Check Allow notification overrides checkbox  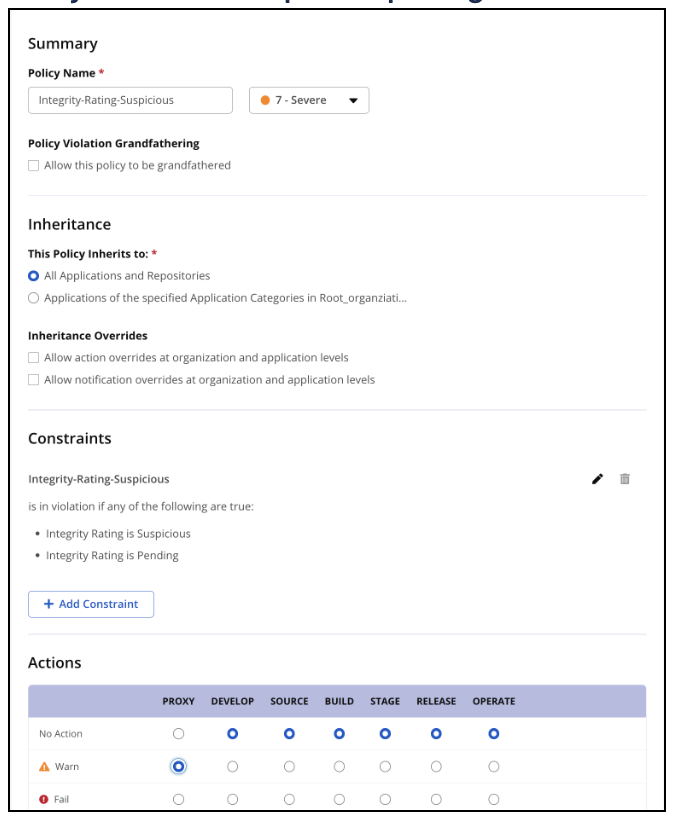click(34, 380)
